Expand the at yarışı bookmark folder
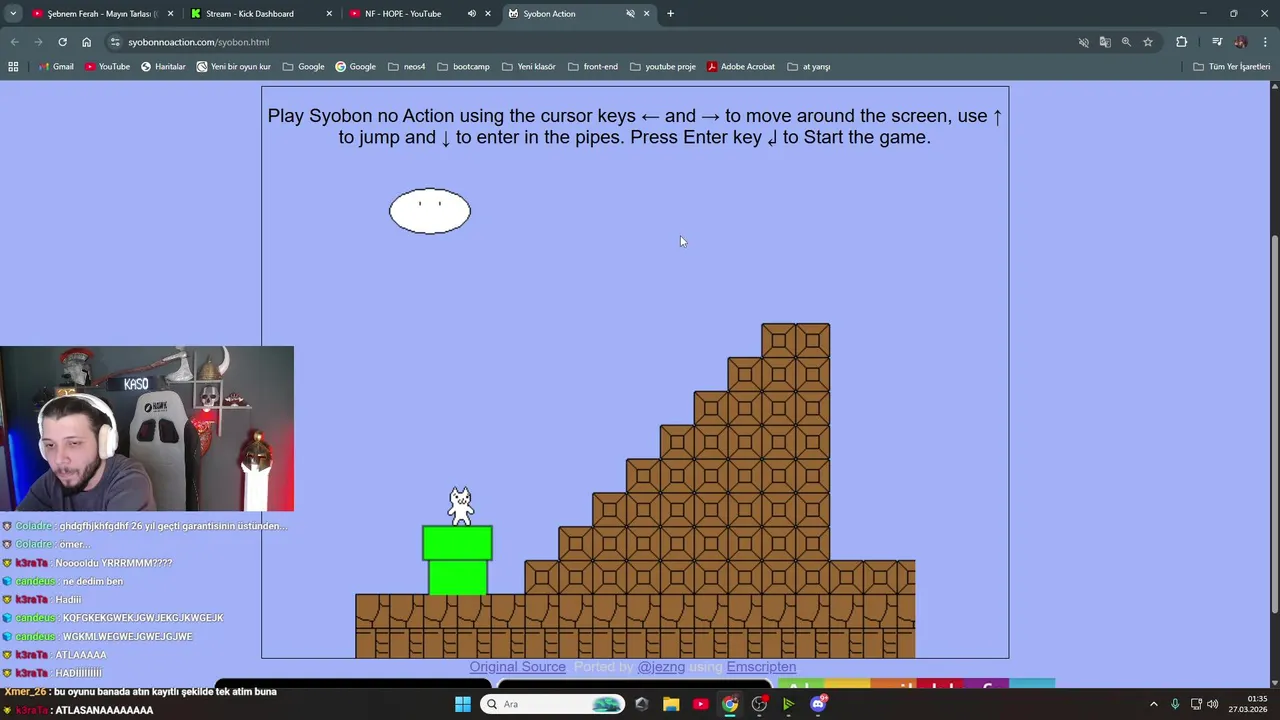Screen dimensions: 1280x720 pos(808,67)
